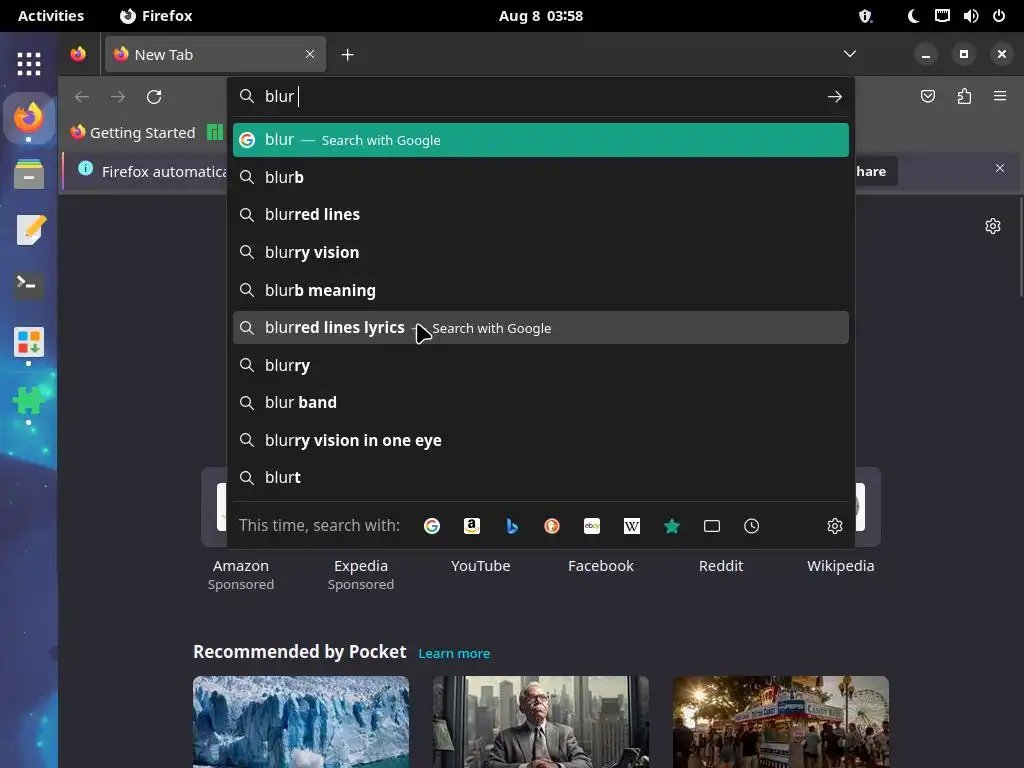Click the page vertical scrollbar
1024x768 pixels.
1020,247
